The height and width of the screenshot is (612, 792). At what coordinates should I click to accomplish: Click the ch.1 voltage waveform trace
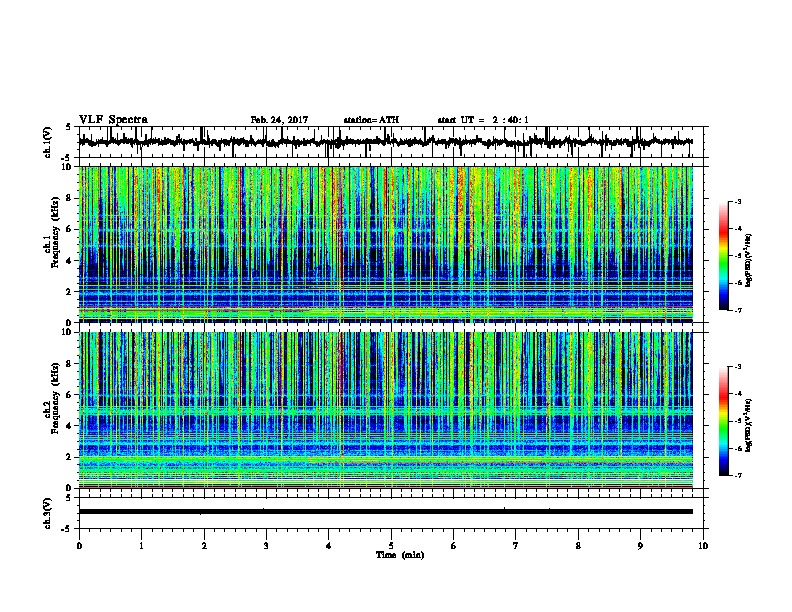385,142
